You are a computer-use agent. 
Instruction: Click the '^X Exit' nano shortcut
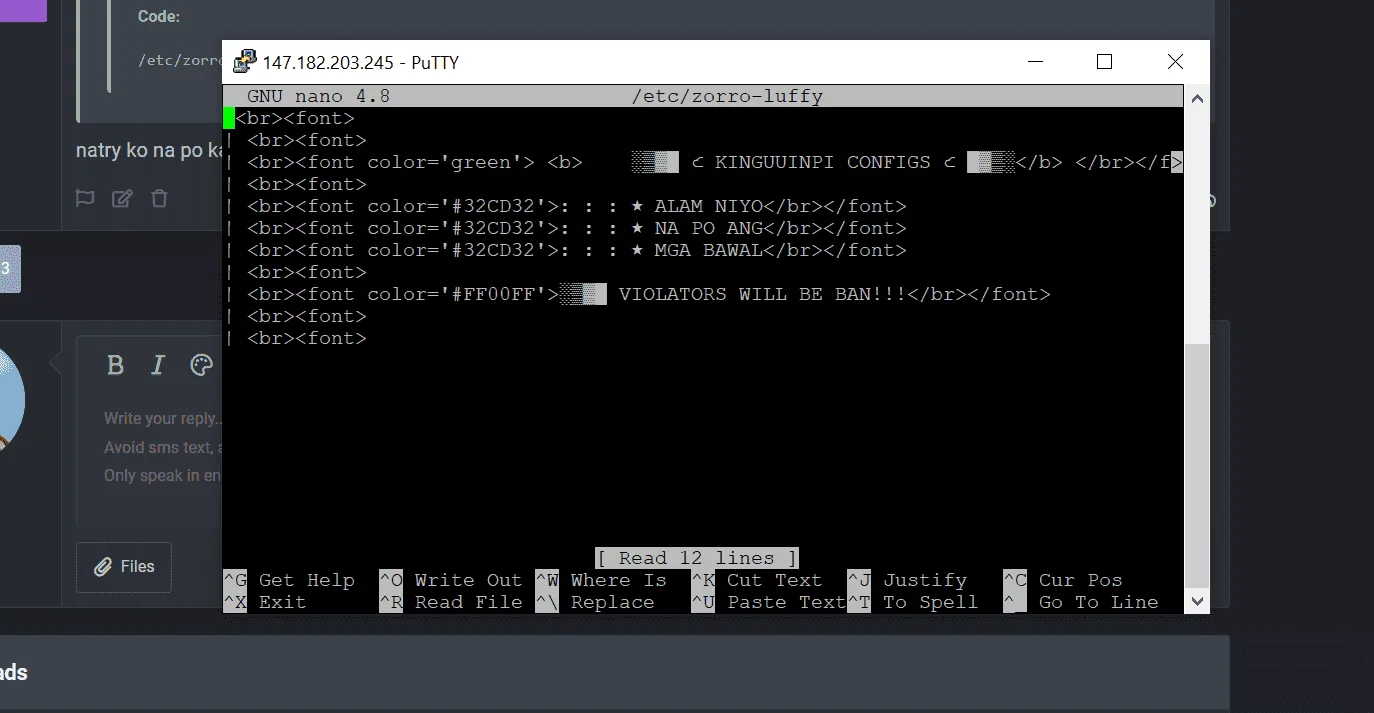265,602
